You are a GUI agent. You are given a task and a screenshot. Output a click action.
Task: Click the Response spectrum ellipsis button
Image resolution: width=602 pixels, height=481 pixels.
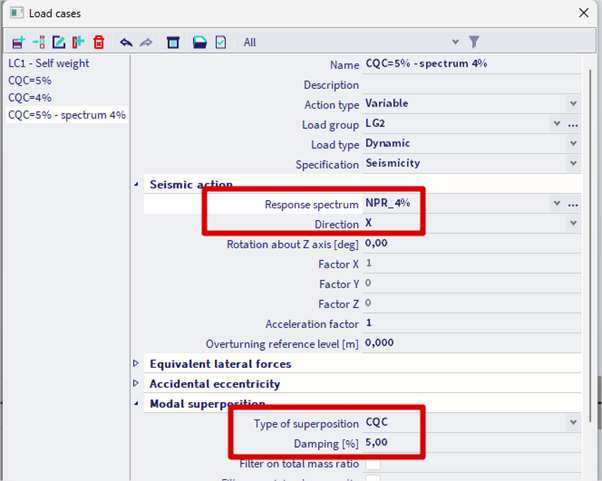[573, 204]
